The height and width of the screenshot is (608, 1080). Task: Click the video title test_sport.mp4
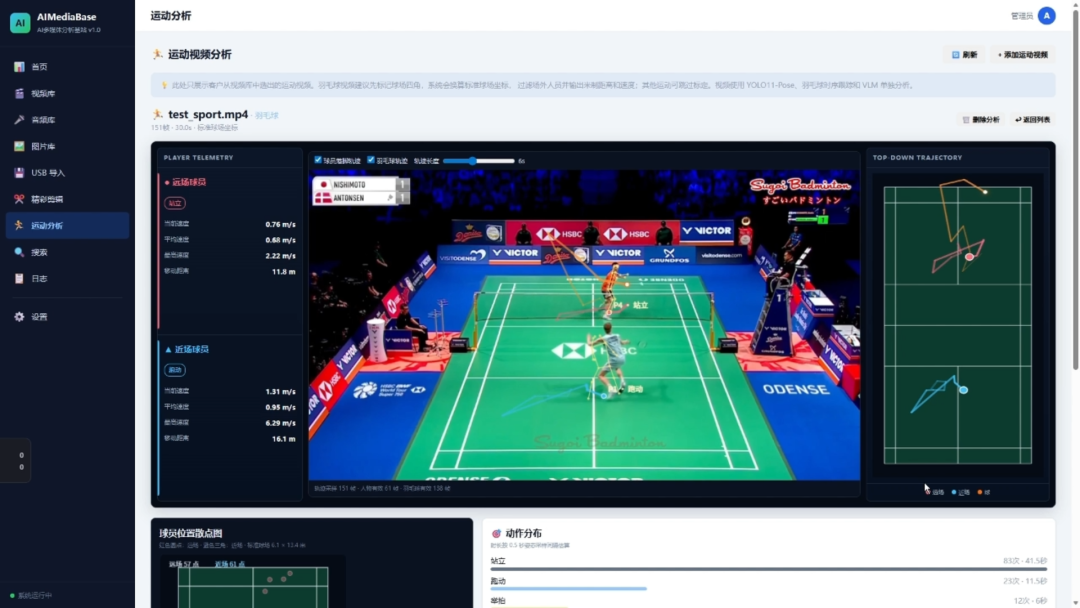click(x=208, y=114)
